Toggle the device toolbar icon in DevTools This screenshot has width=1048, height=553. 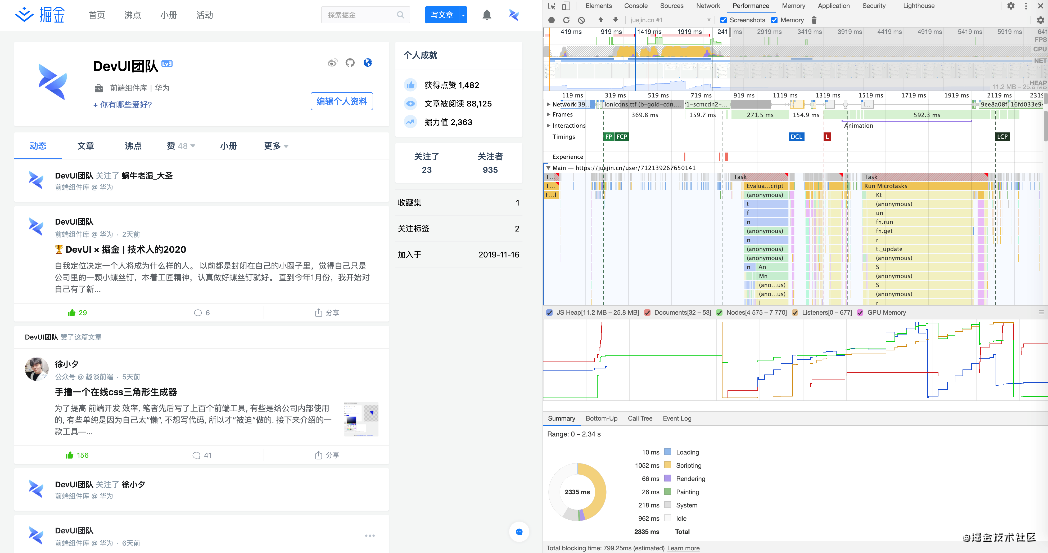coord(565,5)
